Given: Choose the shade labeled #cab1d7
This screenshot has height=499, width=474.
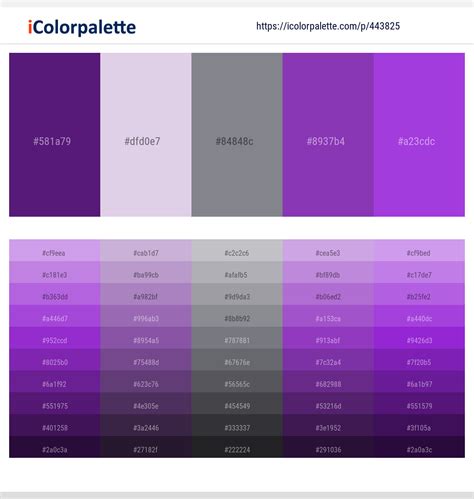Looking at the screenshot, I should tap(146, 251).
